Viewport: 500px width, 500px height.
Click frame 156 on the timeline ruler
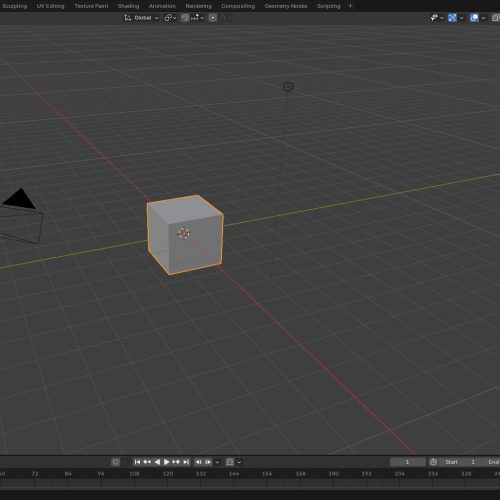[x=267, y=474]
